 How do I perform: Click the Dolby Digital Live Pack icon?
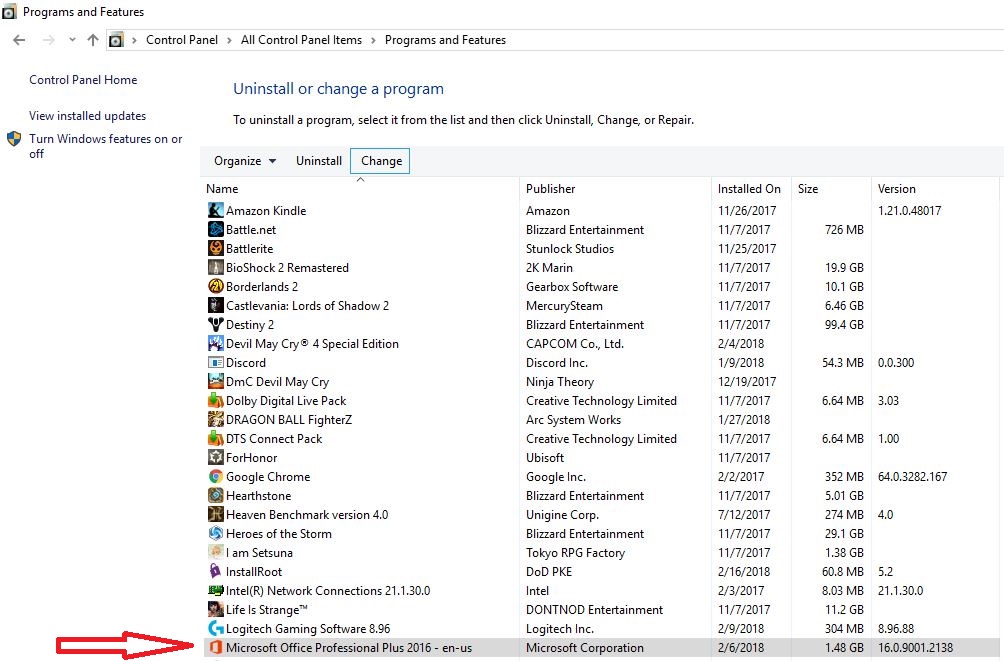[x=216, y=400]
